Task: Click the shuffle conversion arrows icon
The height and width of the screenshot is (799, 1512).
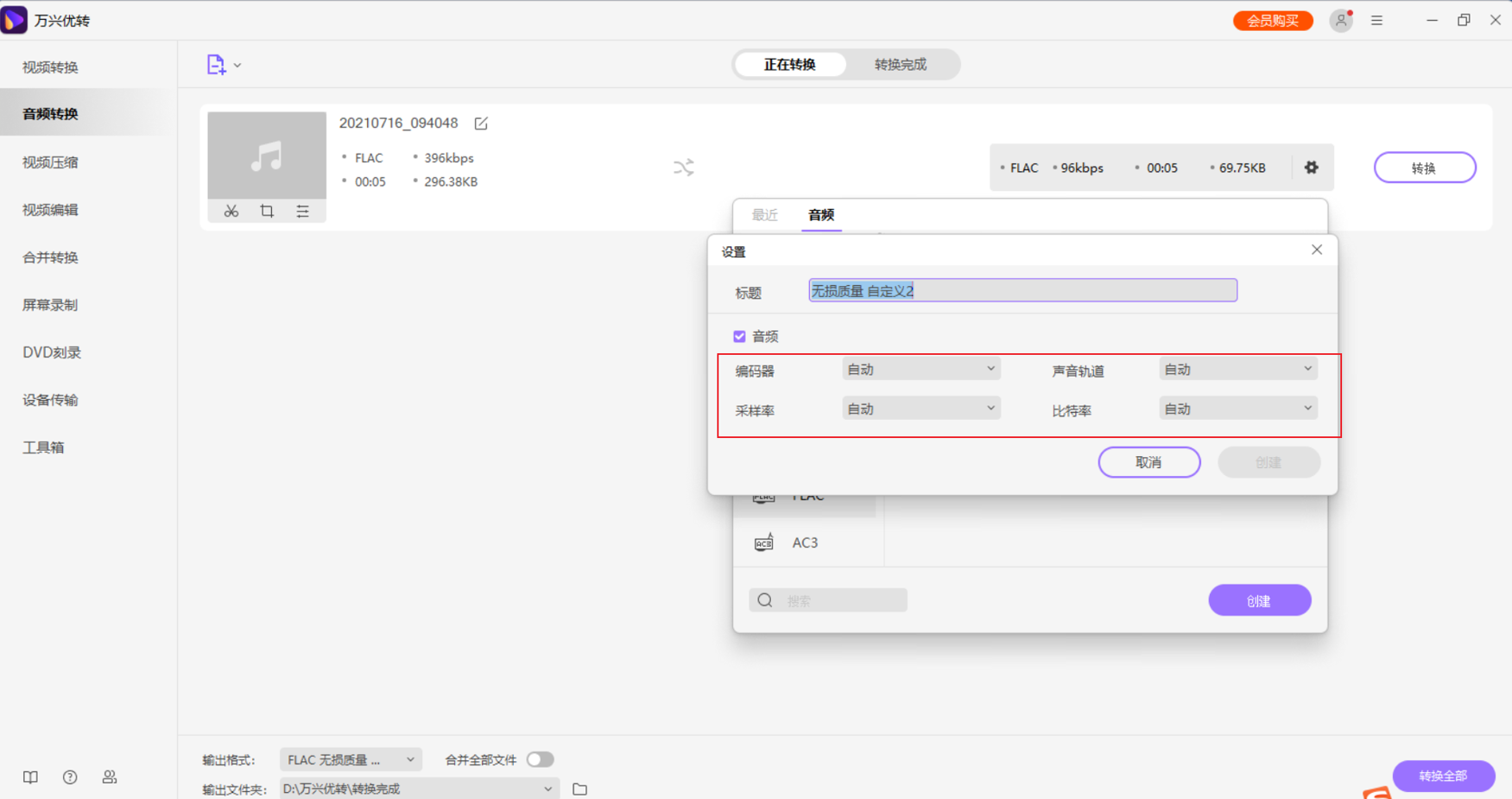Action: (684, 168)
